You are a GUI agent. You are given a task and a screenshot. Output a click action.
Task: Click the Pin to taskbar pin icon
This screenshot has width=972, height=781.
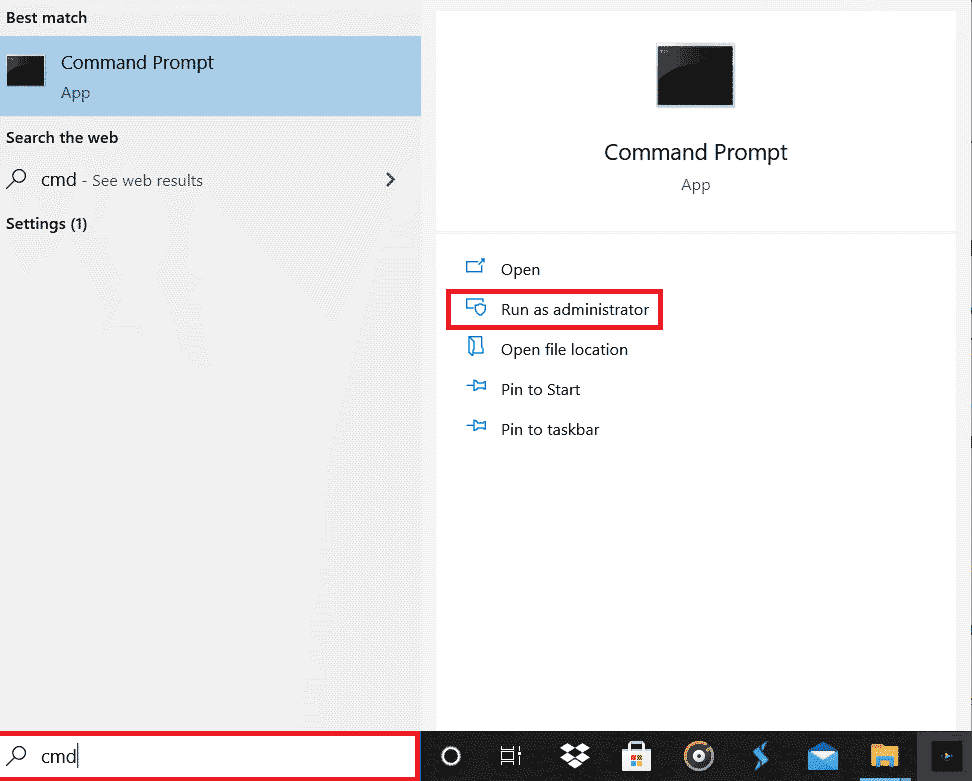pos(476,426)
